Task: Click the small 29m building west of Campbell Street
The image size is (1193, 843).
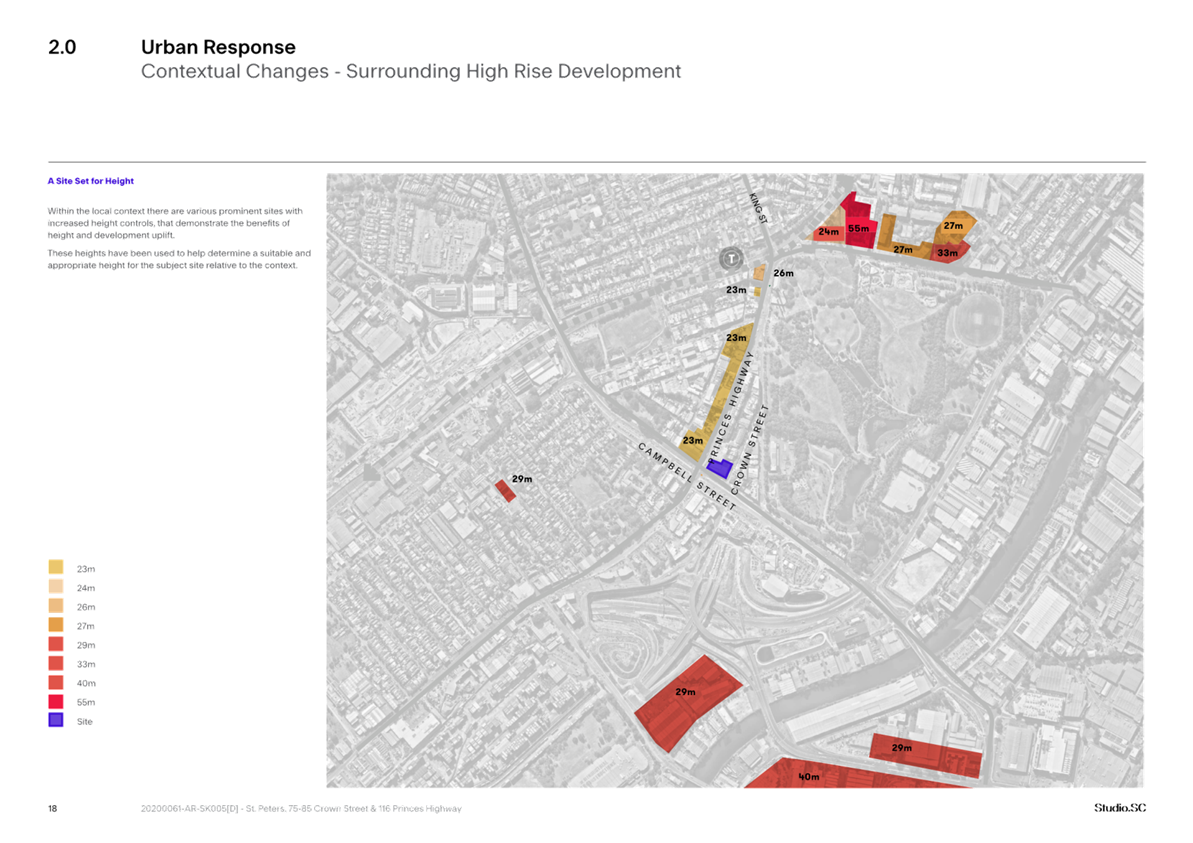Action: pos(505,490)
